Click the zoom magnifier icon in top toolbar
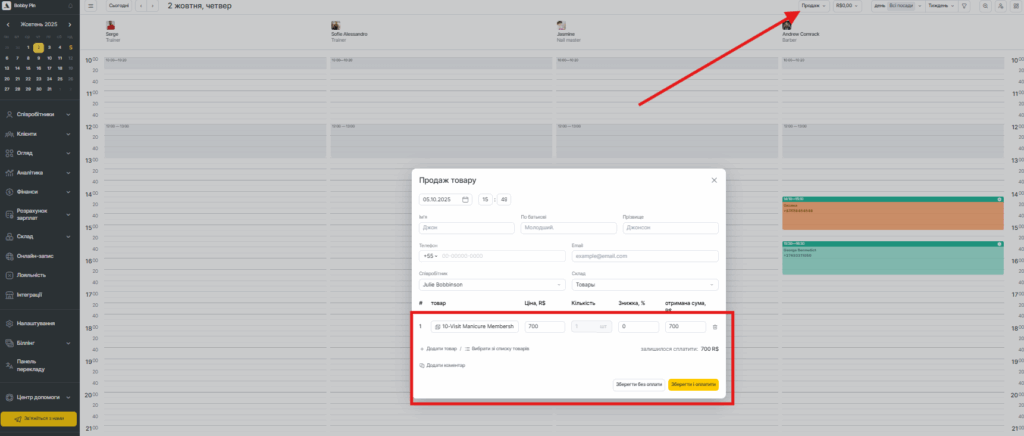Screen dimensions: 1024x436 click(x=986, y=6)
